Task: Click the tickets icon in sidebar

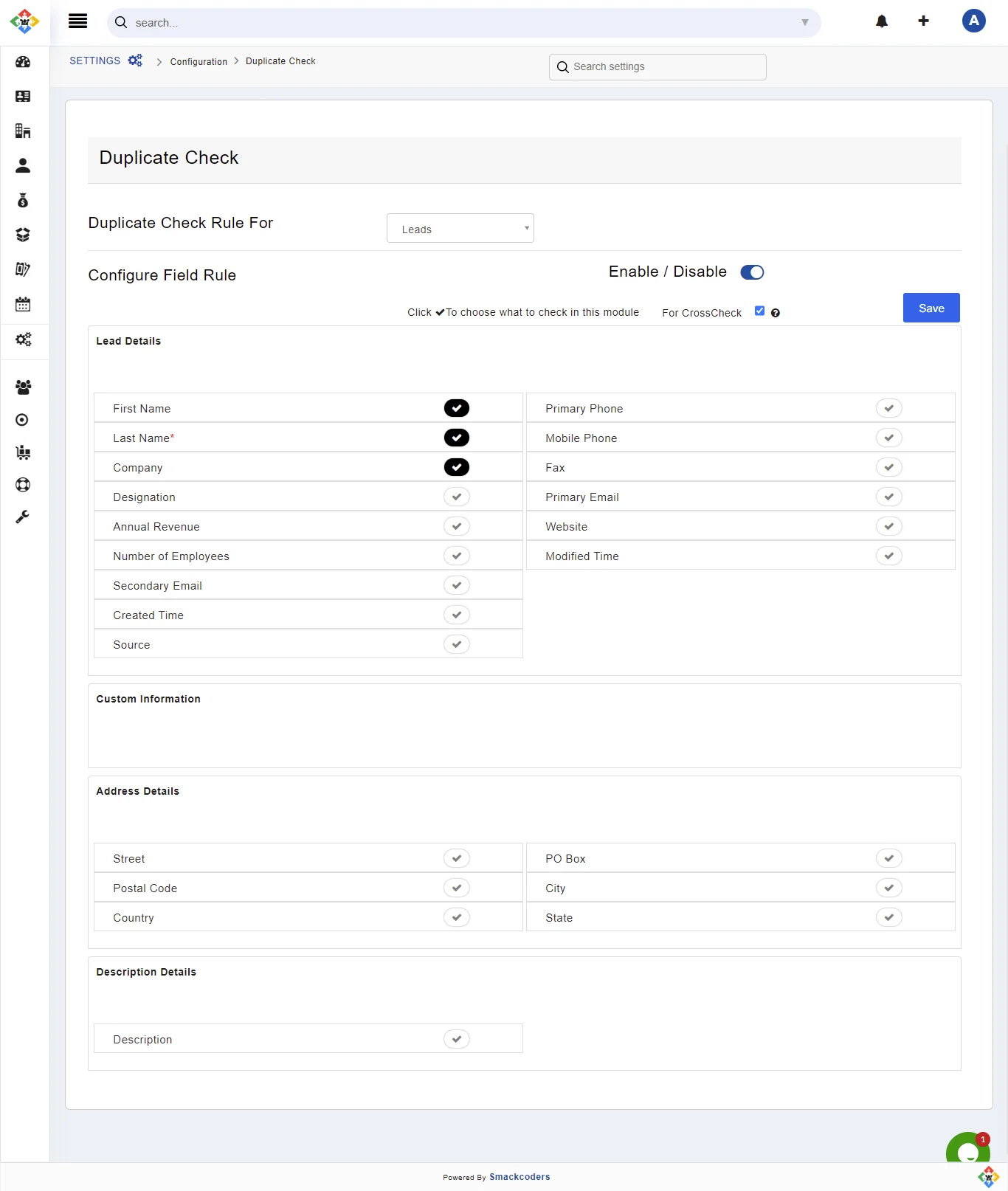Action: click(23, 269)
